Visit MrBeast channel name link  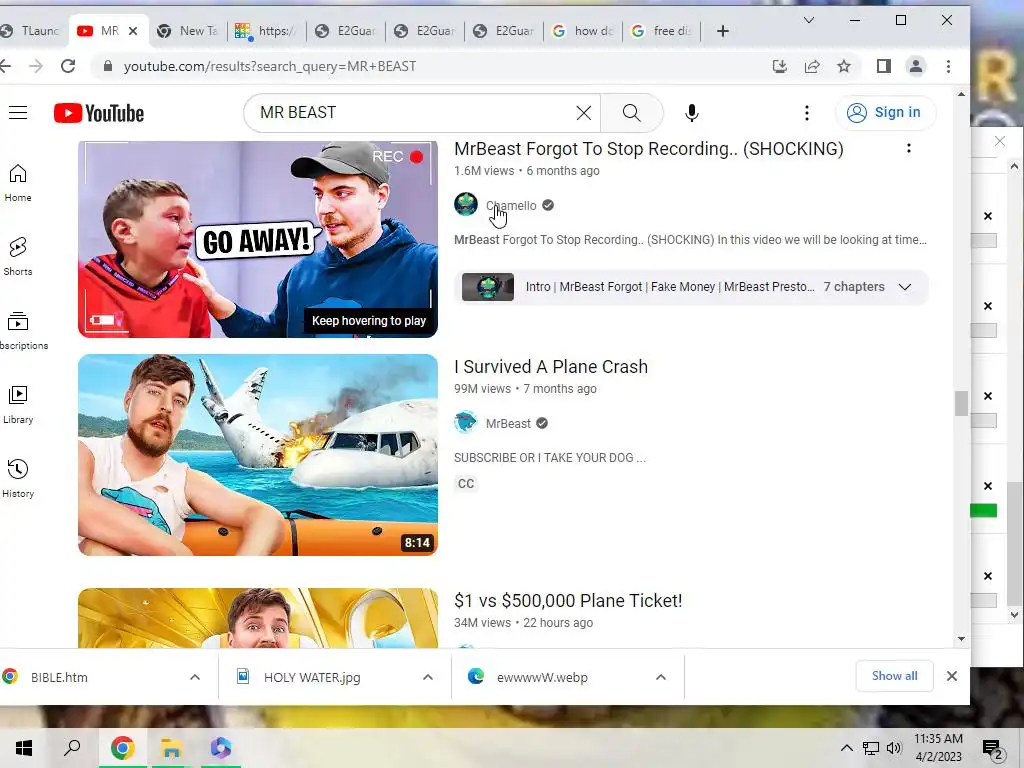(508, 424)
